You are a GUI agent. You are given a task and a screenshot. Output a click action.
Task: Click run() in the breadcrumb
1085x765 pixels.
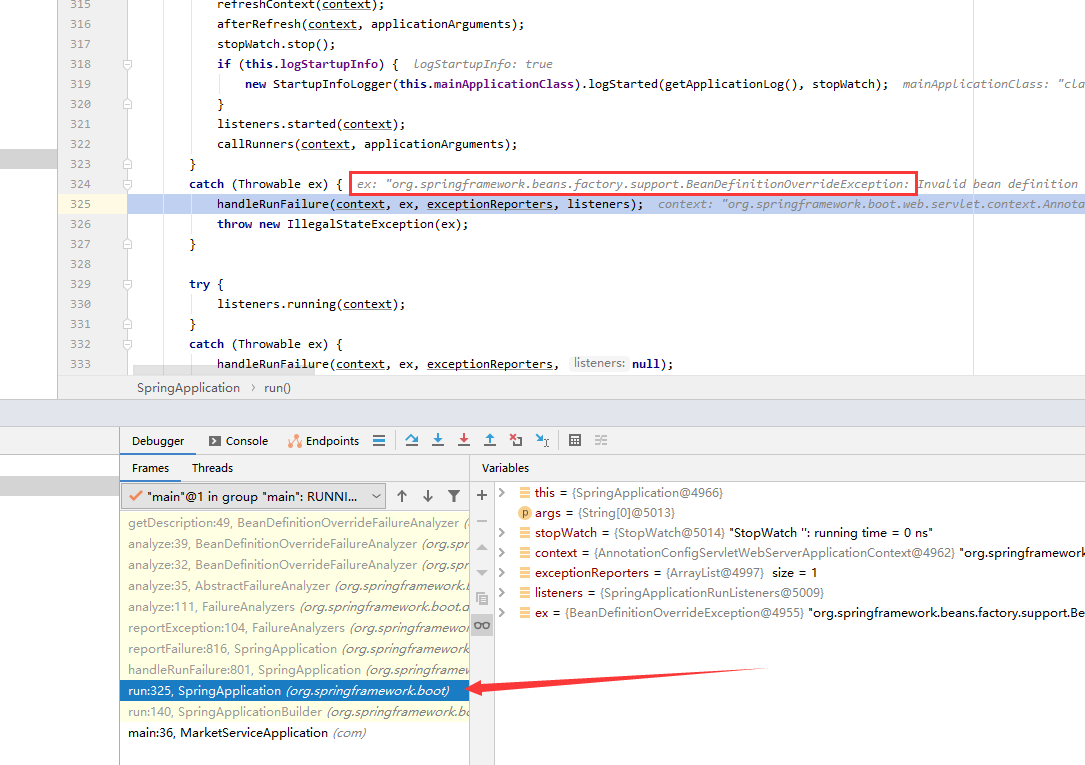(277, 388)
